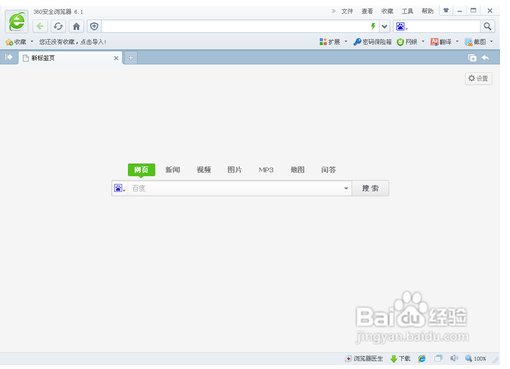Click the shield security icon beside address bar

point(94,26)
